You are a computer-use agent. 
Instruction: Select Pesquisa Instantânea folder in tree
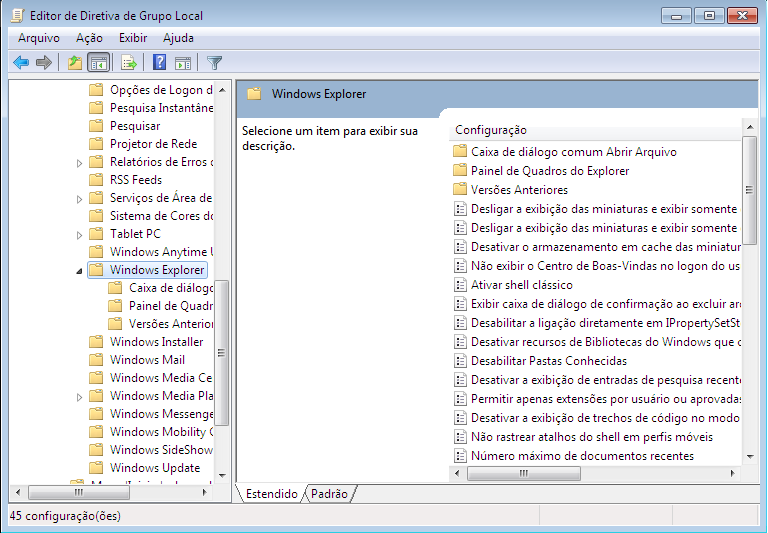(151, 108)
